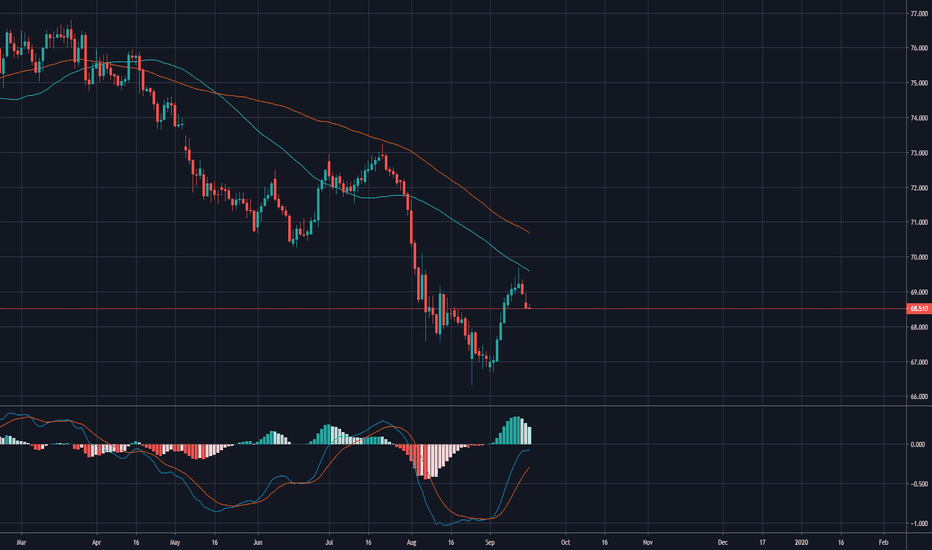Click the 17 date label after Dec
The image size is (932, 550).
[763, 542]
